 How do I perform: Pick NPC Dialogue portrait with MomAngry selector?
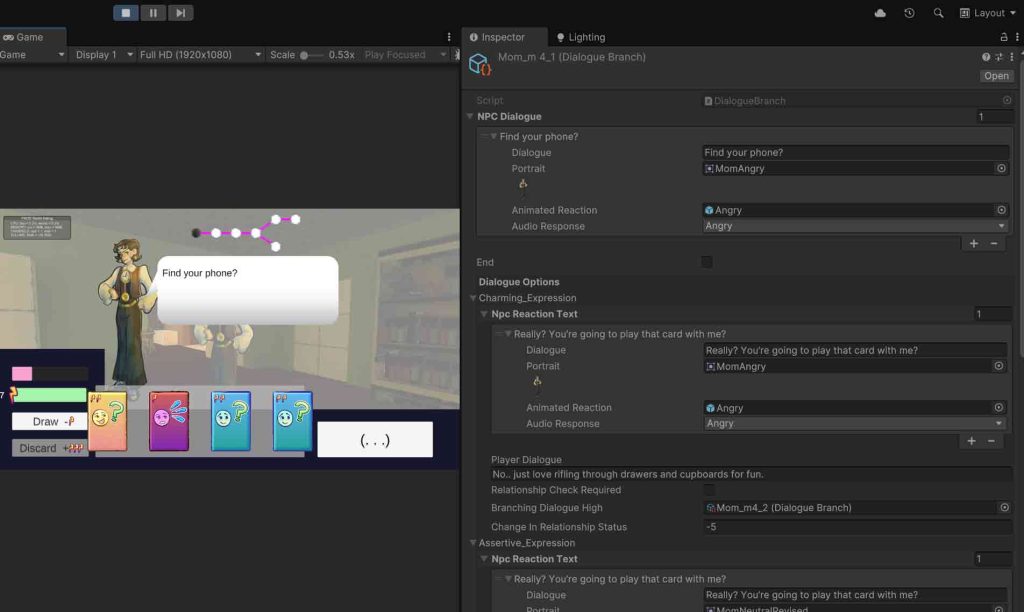(1000, 169)
